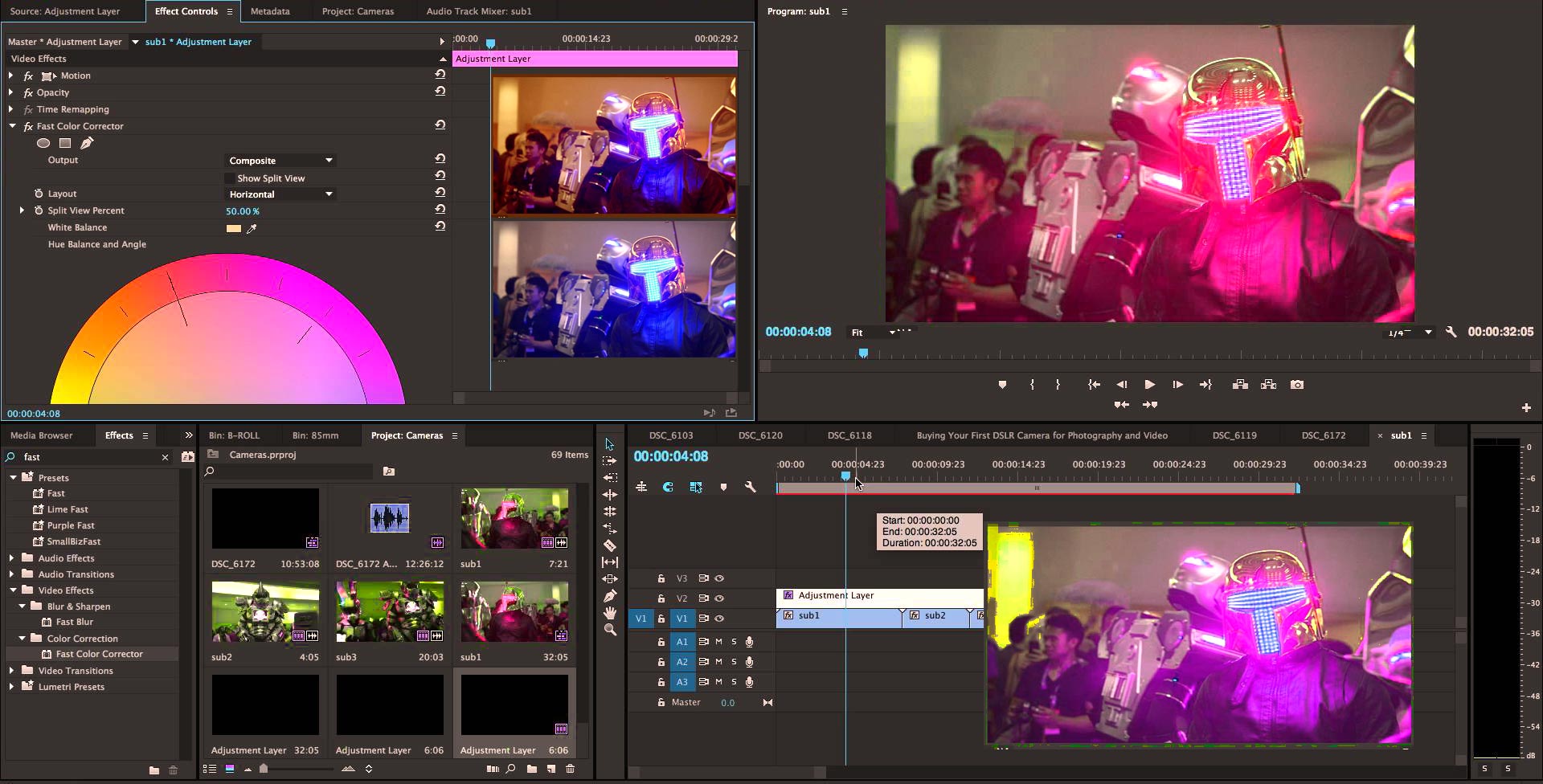Open the Output Composite dropdown
Image resolution: width=1543 pixels, height=784 pixels.
point(280,161)
